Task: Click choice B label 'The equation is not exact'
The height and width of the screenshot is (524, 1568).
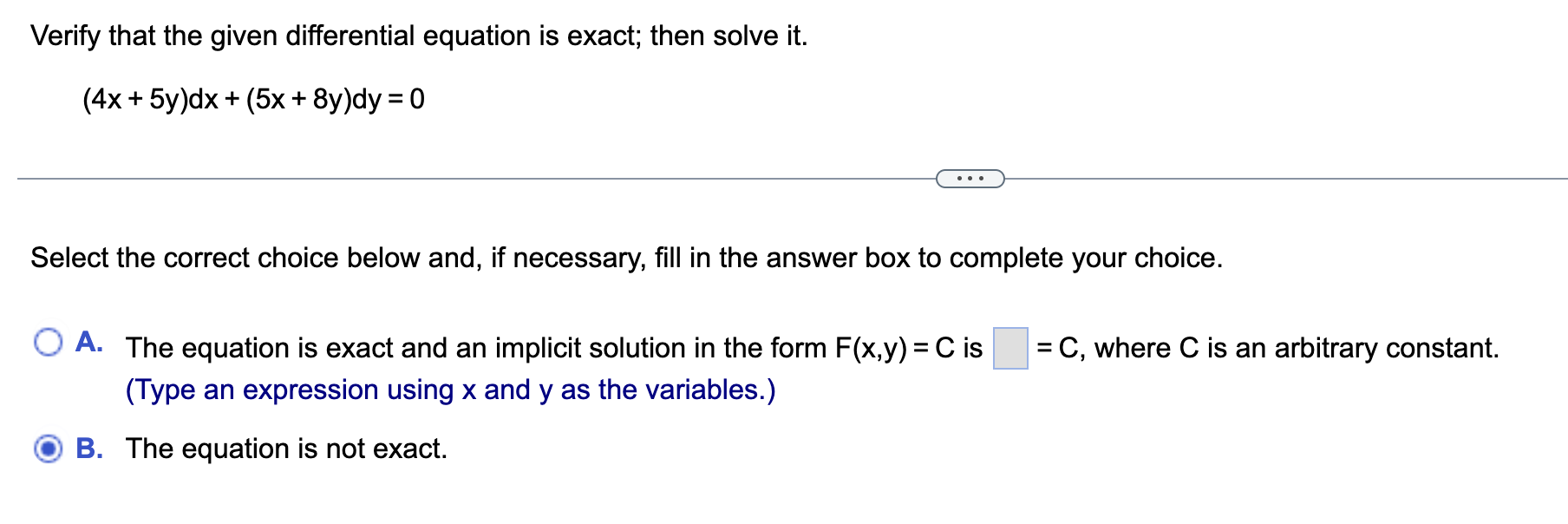Action: click(286, 449)
